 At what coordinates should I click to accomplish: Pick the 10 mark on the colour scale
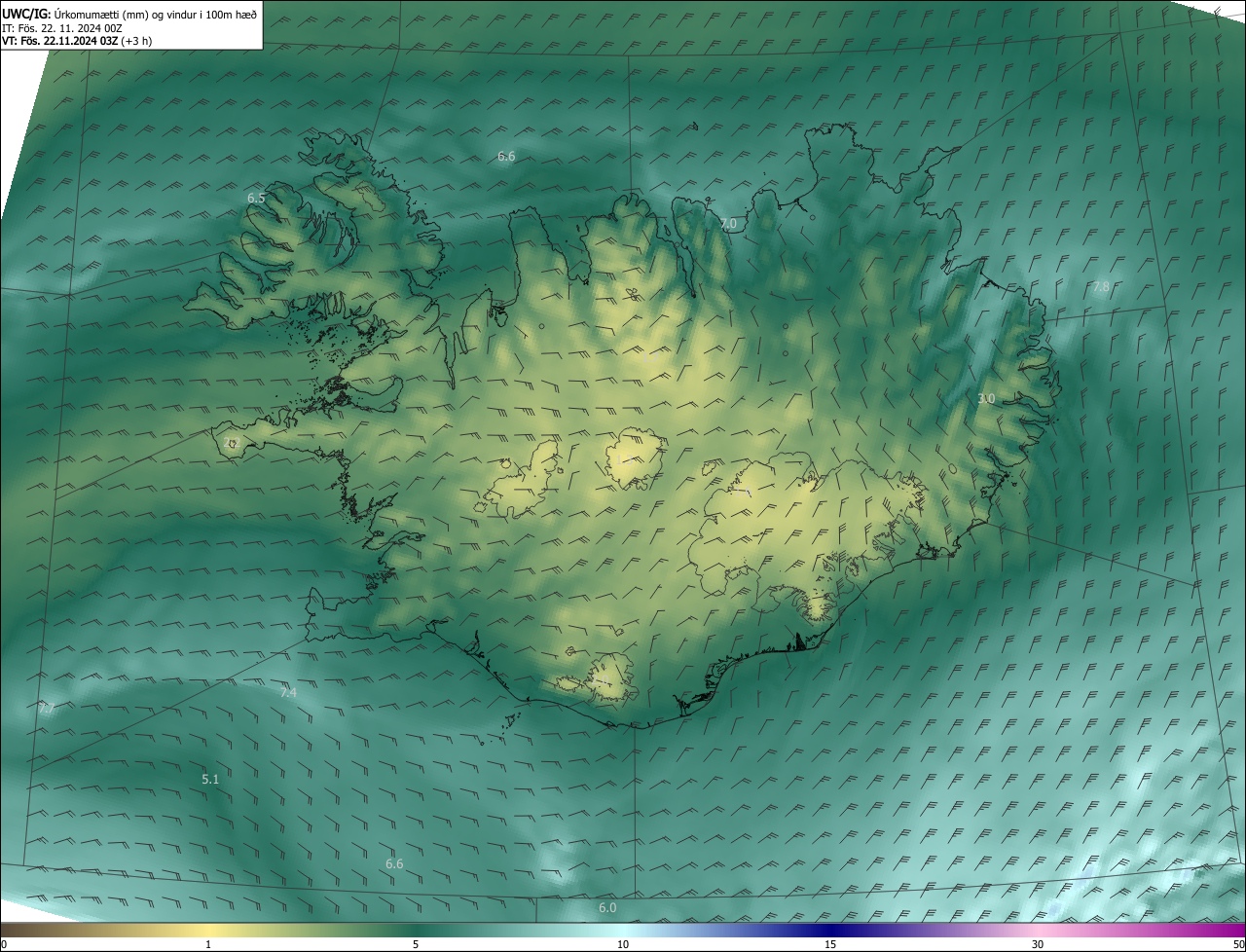623,944
